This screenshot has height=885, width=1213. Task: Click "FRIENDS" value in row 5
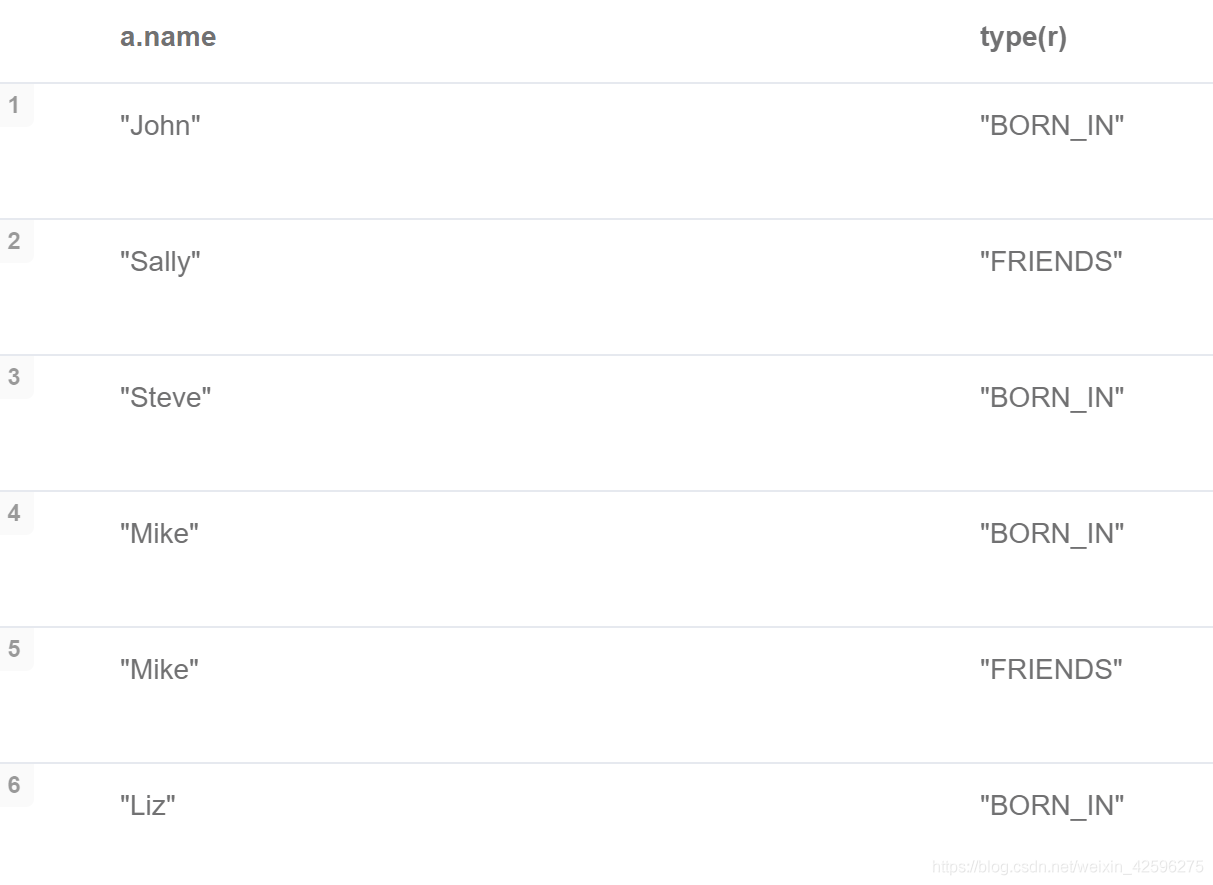point(1051,670)
